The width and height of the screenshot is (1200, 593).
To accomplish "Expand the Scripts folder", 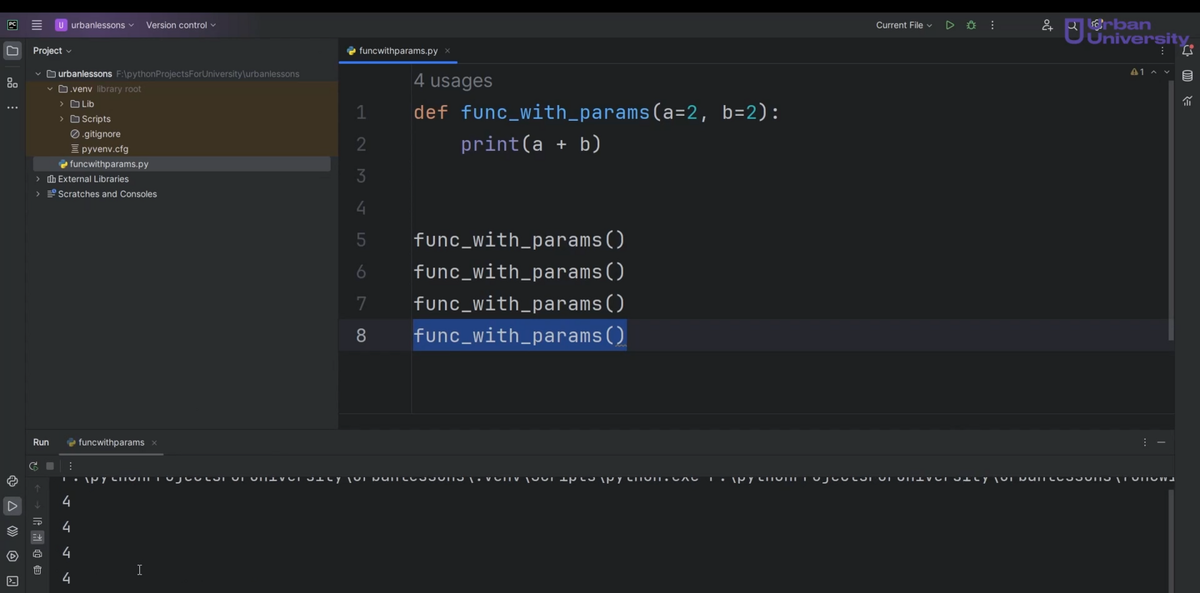I will tap(62, 119).
